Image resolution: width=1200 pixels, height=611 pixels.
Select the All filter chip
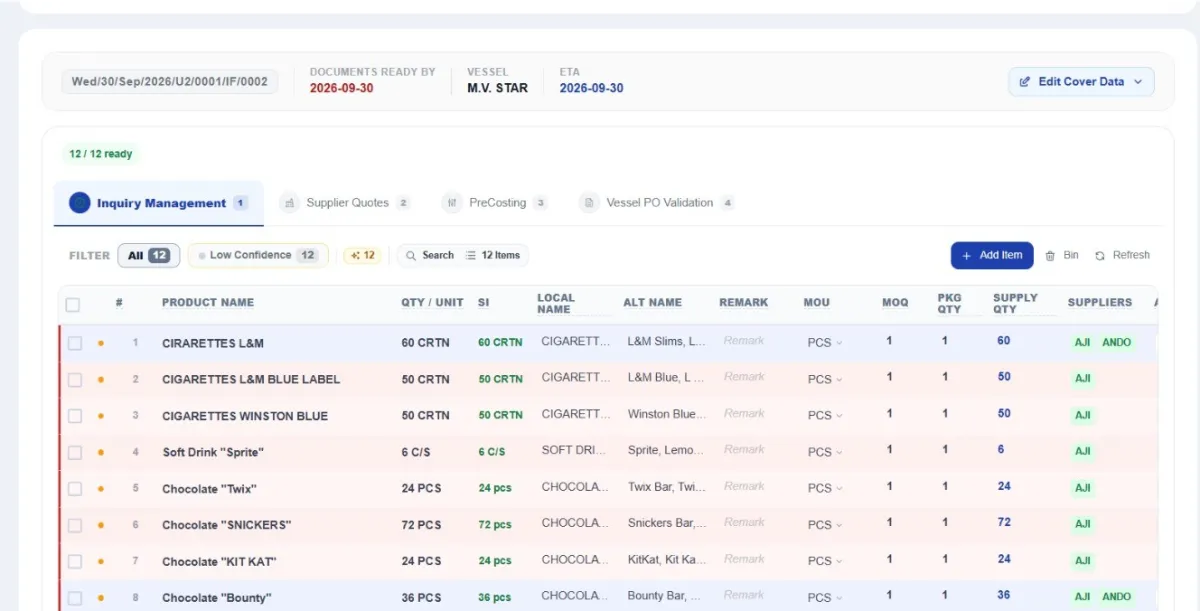pyautogui.click(x=149, y=255)
